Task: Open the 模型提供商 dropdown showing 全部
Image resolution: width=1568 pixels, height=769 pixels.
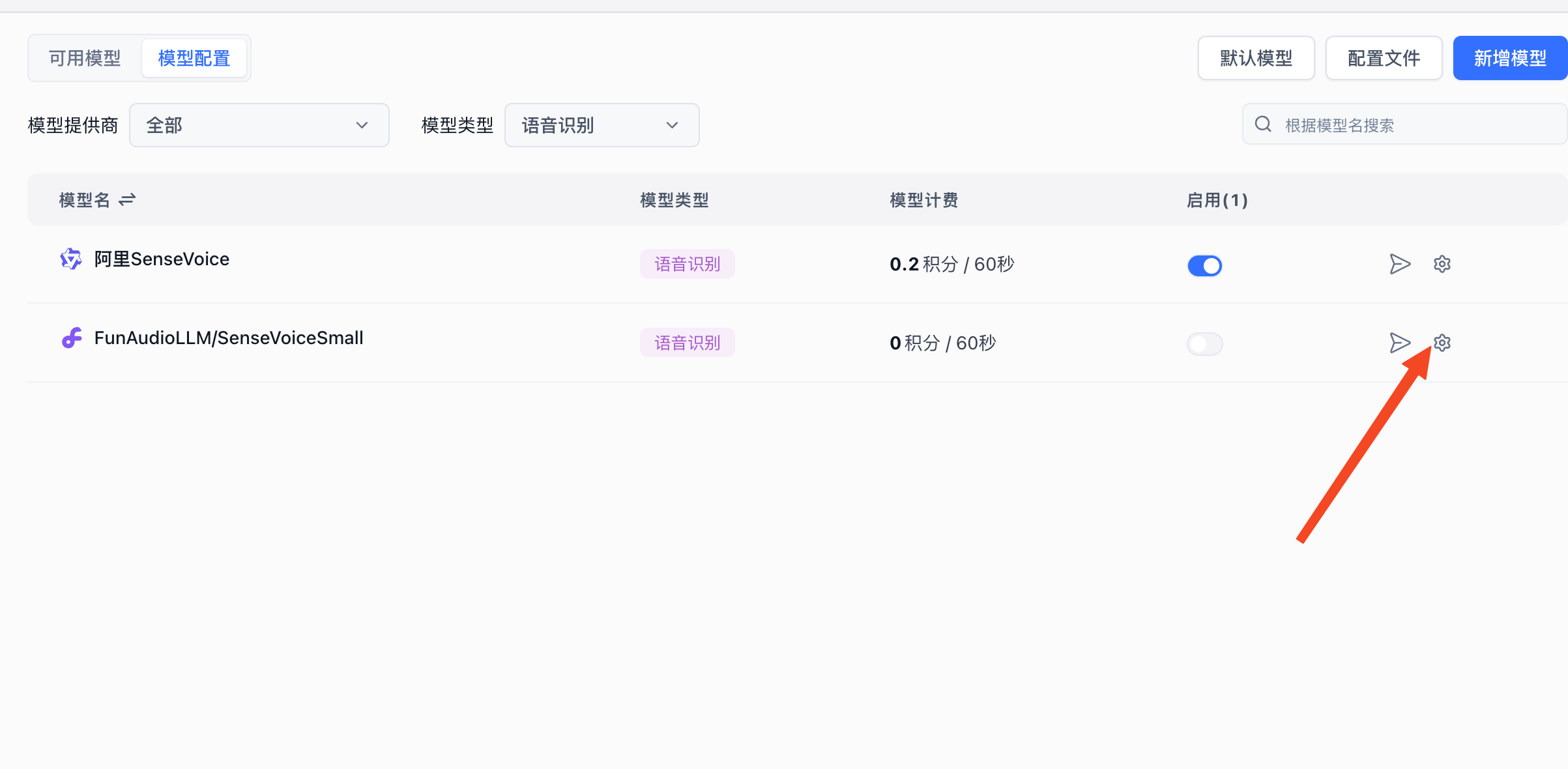Action: click(259, 125)
